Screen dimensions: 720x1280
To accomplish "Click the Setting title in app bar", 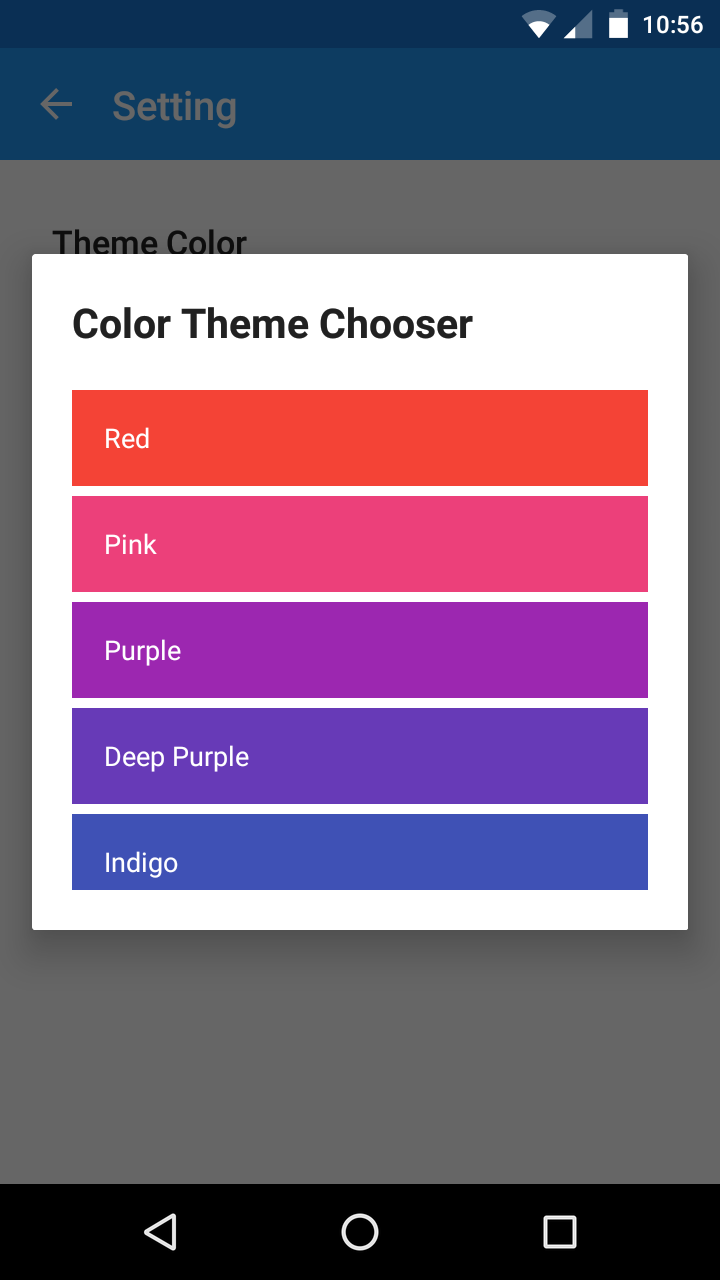I will tap(175, 106).
